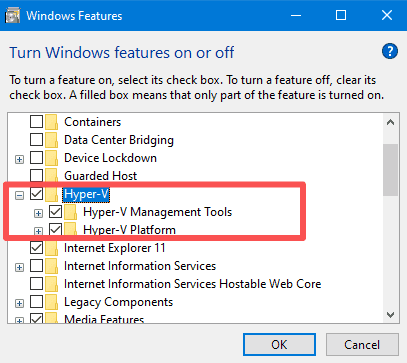This screenshot has height=363, width=407.
Task: Select Internet Information Services label
Action: [140, 266]
